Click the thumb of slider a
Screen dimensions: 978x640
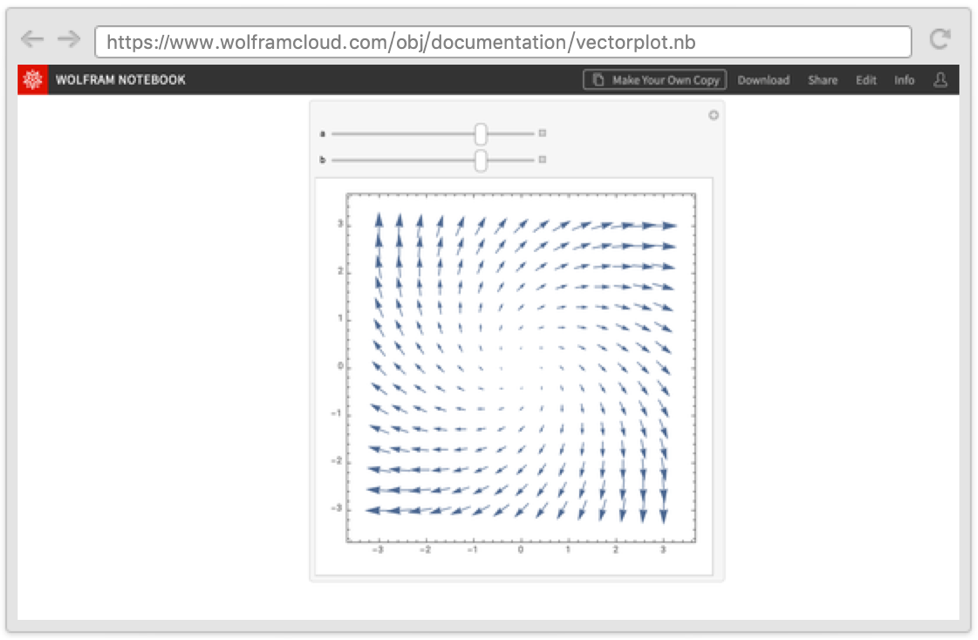481,133
